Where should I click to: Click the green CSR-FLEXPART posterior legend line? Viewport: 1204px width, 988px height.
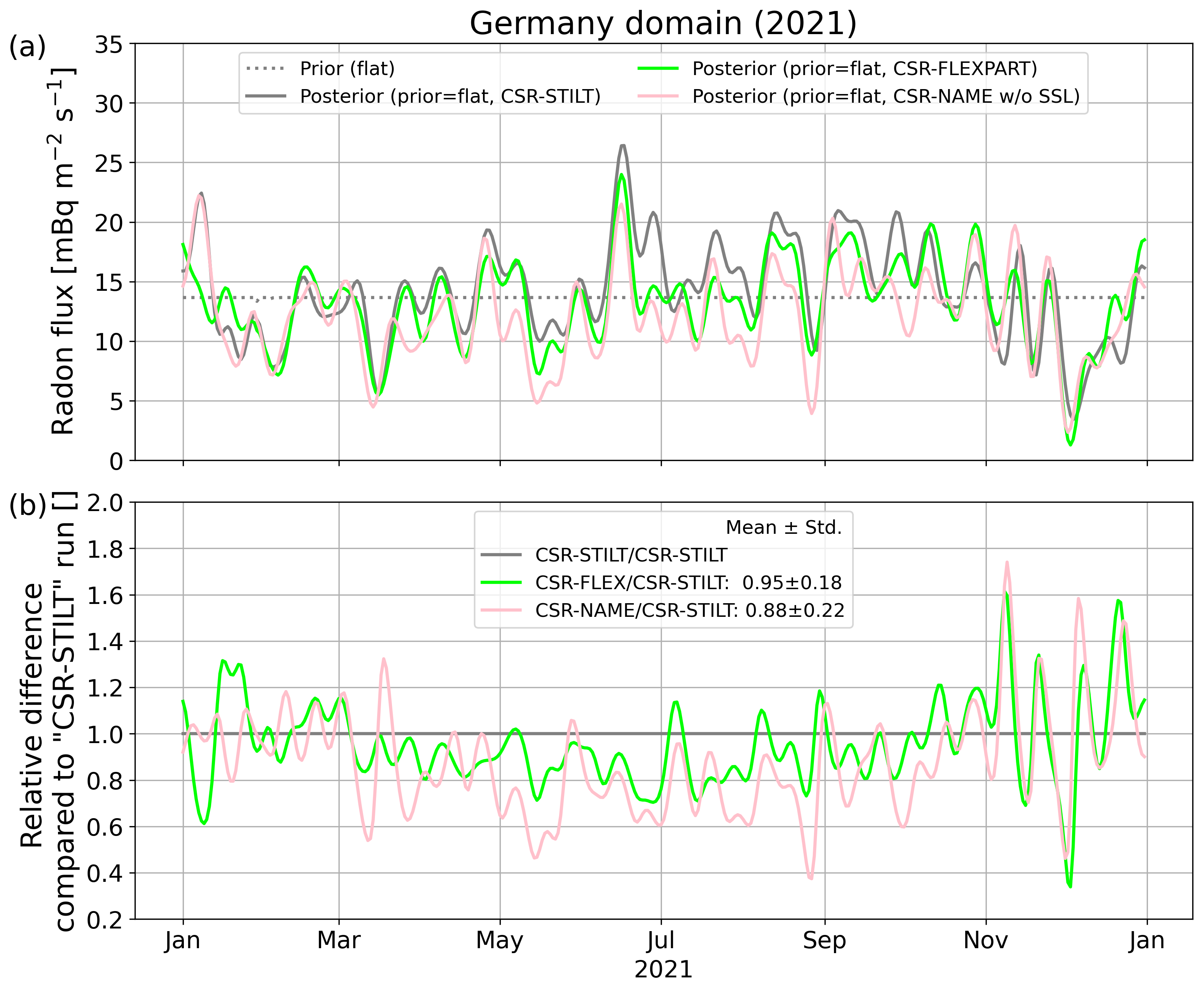(x=658, y=69)
